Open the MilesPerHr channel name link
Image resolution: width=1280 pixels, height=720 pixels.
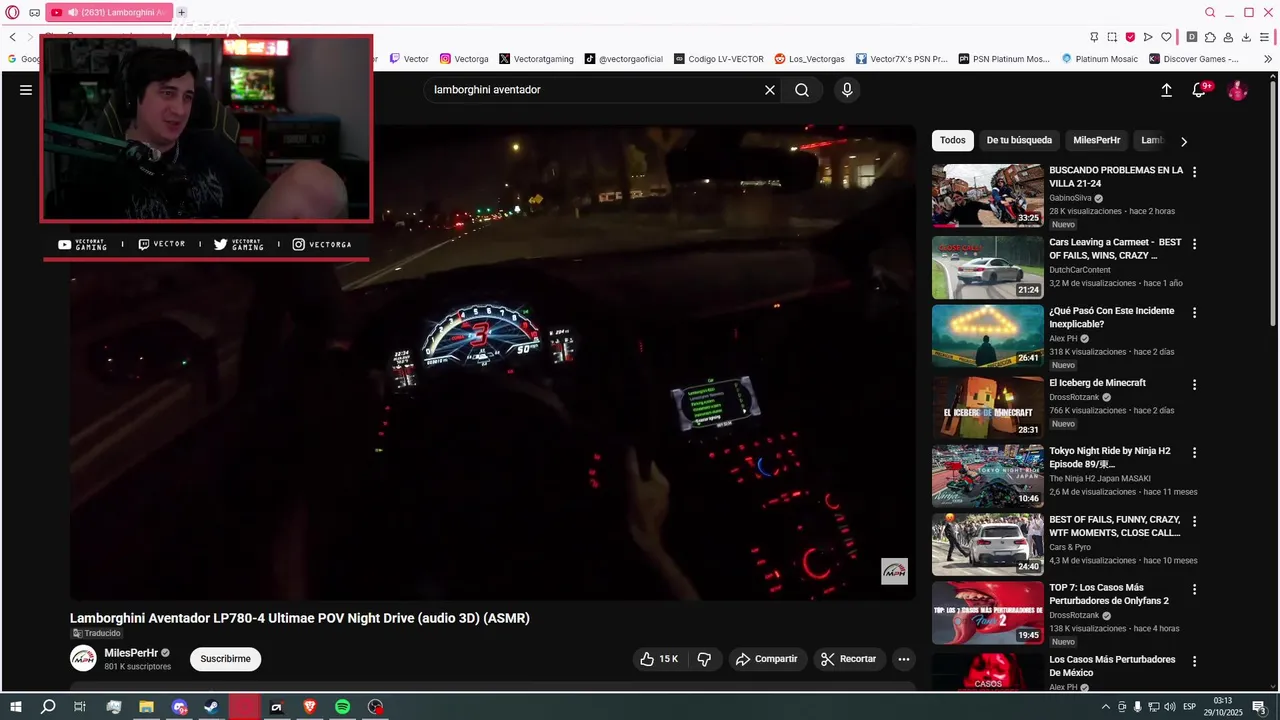131,653
